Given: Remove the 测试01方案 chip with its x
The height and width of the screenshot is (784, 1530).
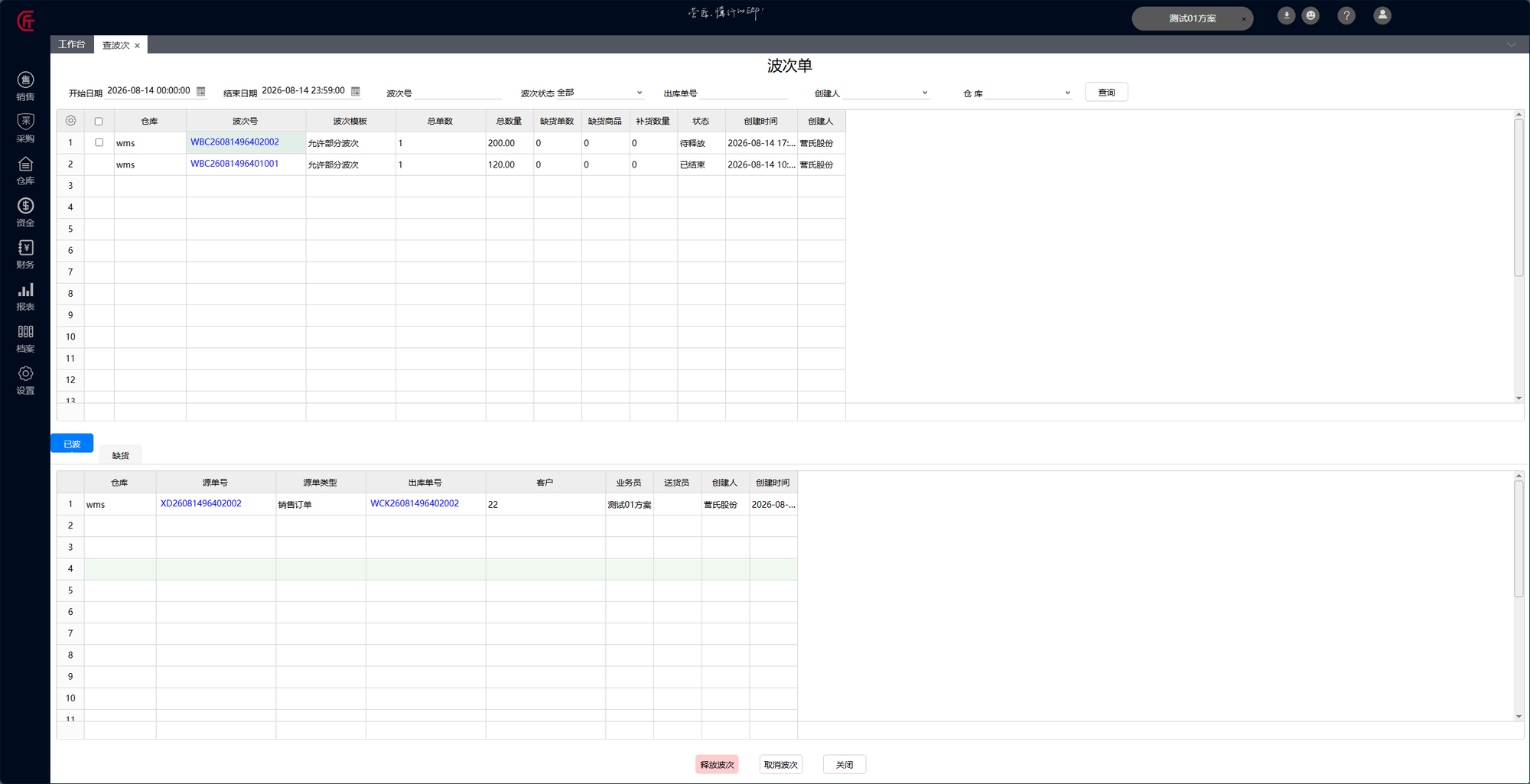Looking at the screenshot, I should coord(1243,19).
